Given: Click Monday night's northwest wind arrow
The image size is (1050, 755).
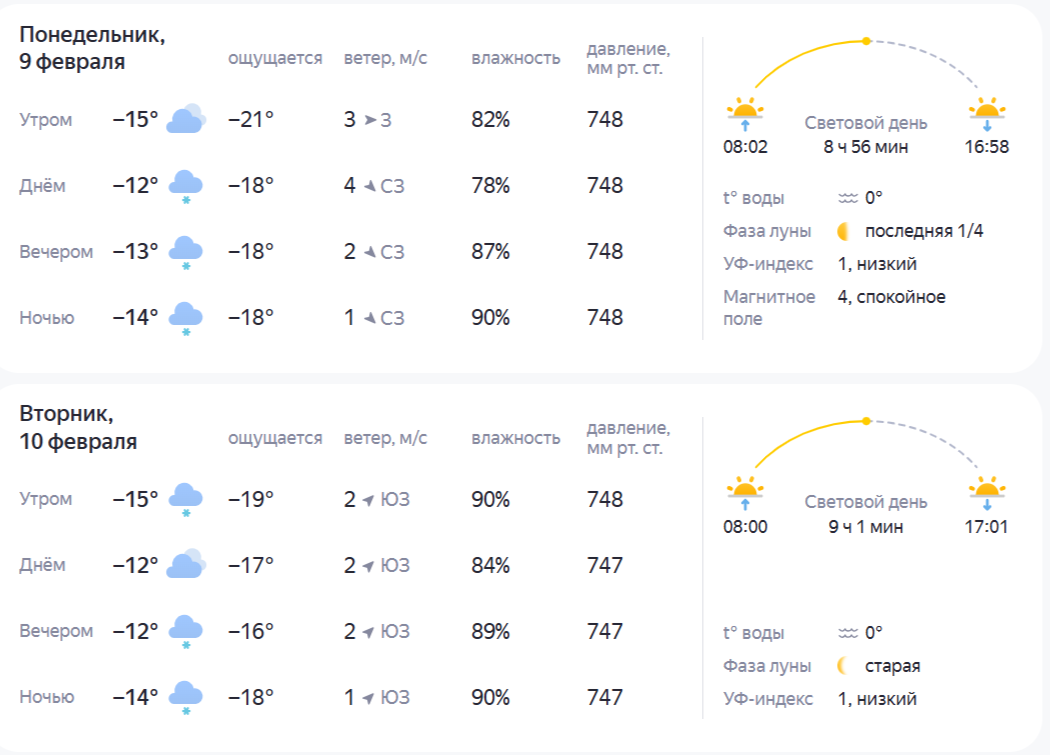Looking at the screenshot, I should point(370,318).
